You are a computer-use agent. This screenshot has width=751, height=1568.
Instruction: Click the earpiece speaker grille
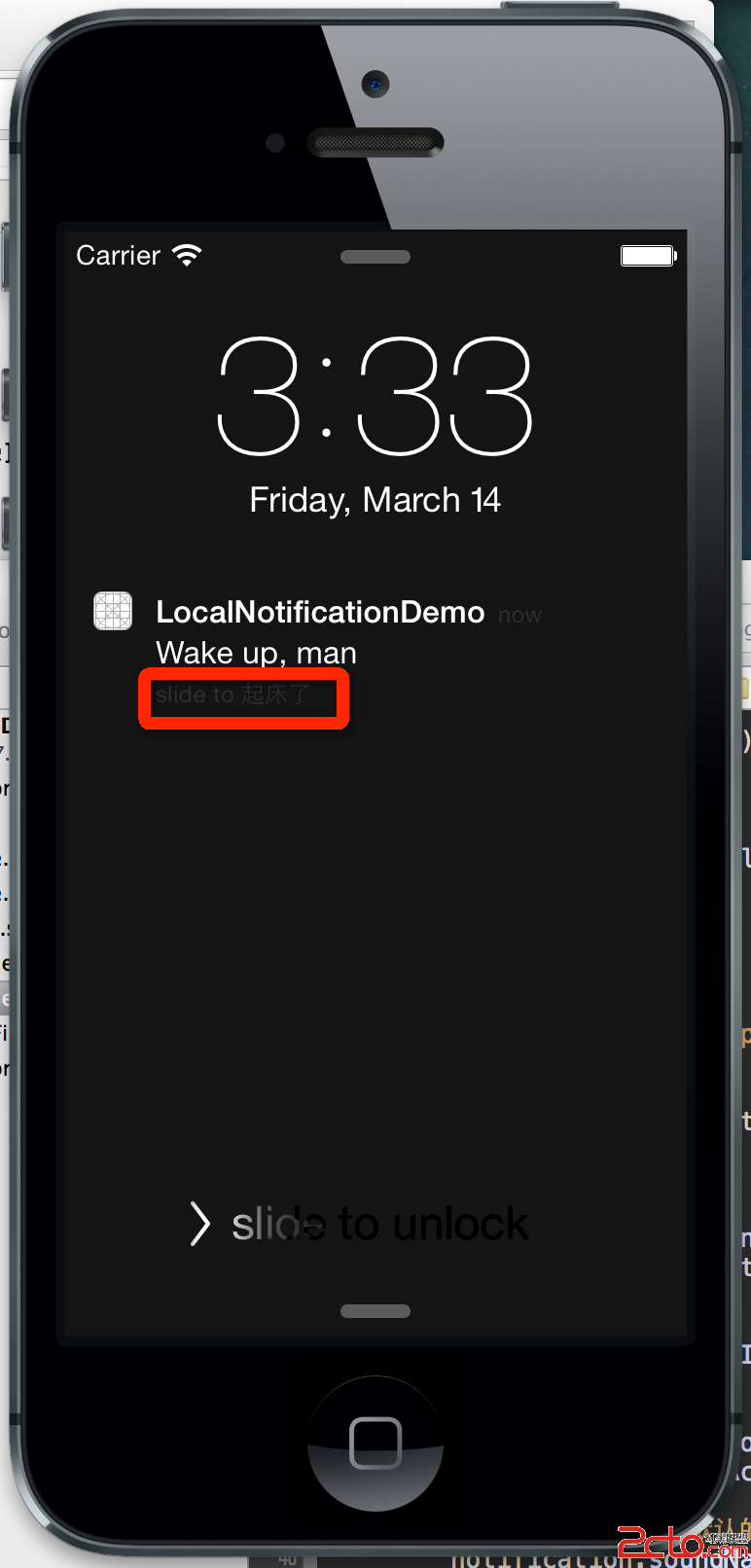(375, 143)
